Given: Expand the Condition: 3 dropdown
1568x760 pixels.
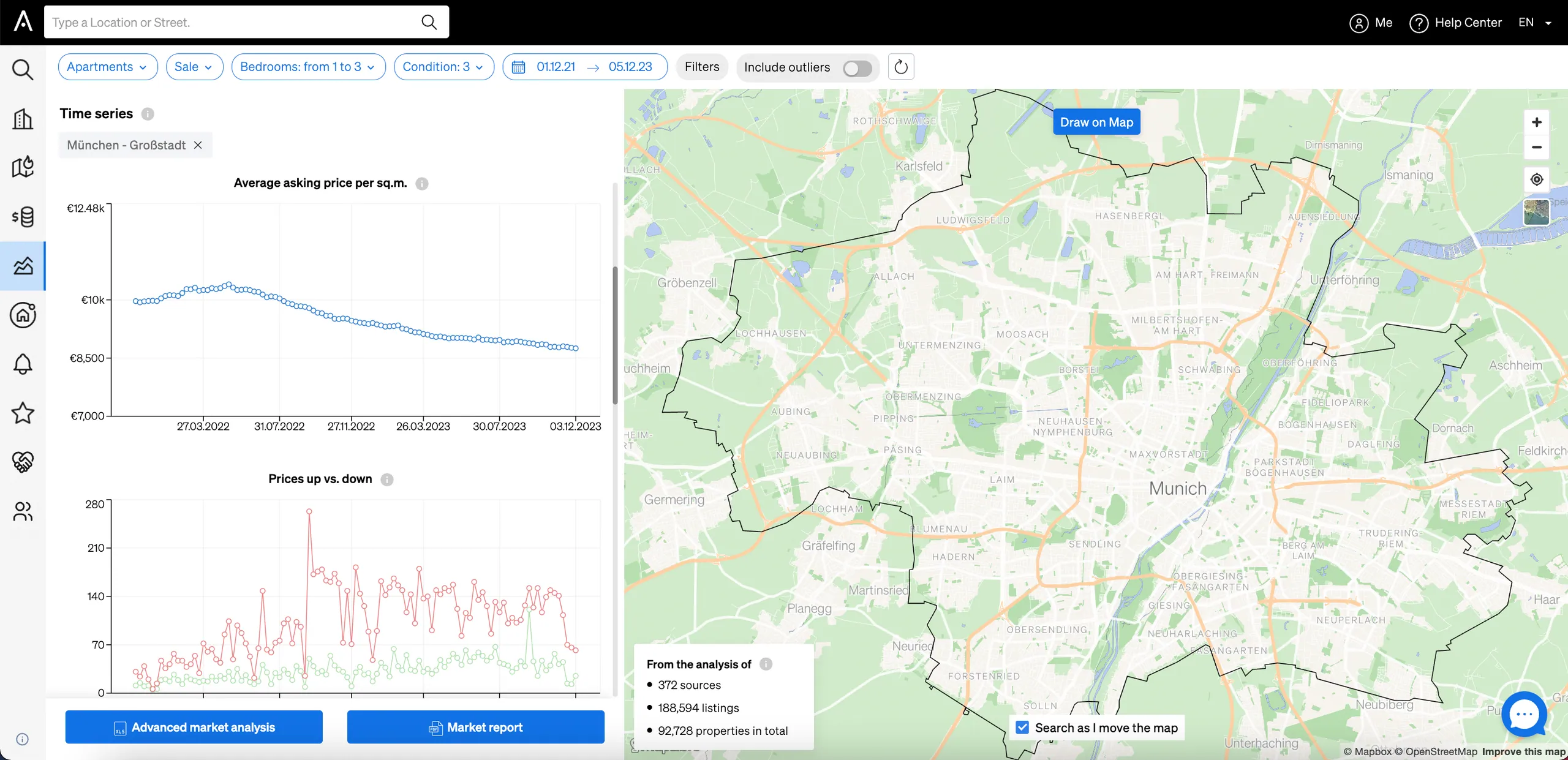Looking at the screenshot, I should pos(443,67).
